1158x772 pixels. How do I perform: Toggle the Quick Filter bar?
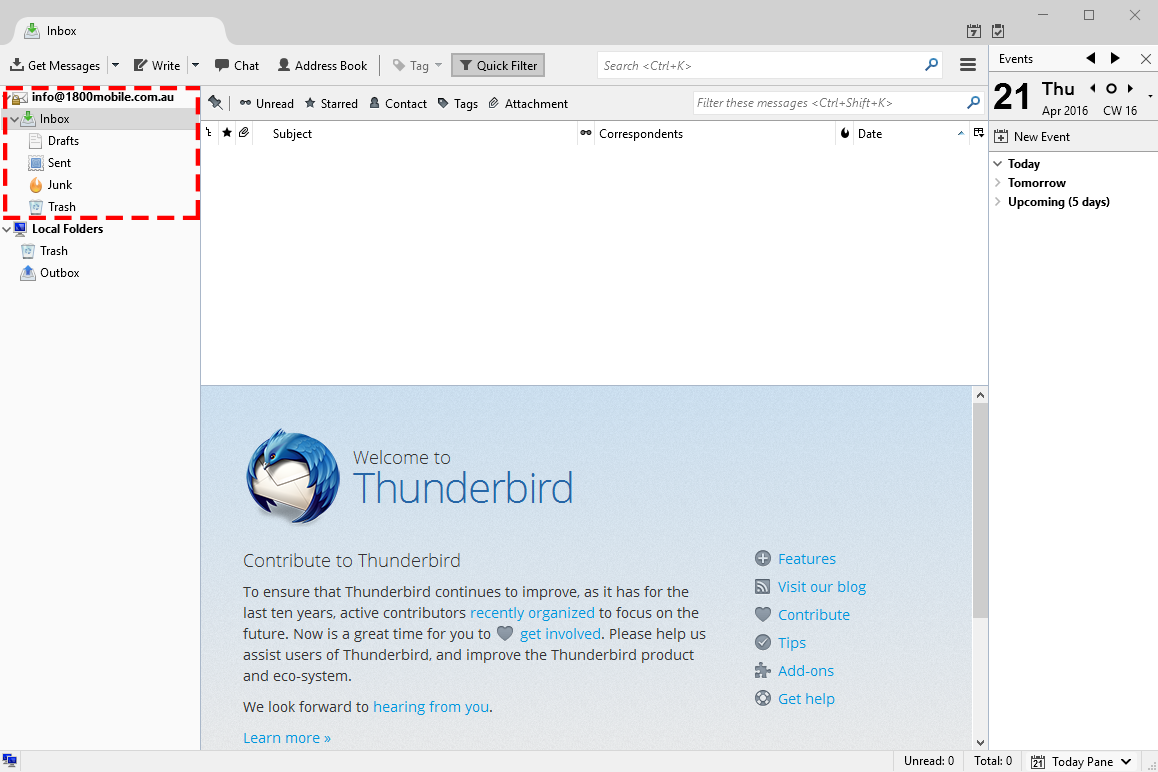coord(499,66)
